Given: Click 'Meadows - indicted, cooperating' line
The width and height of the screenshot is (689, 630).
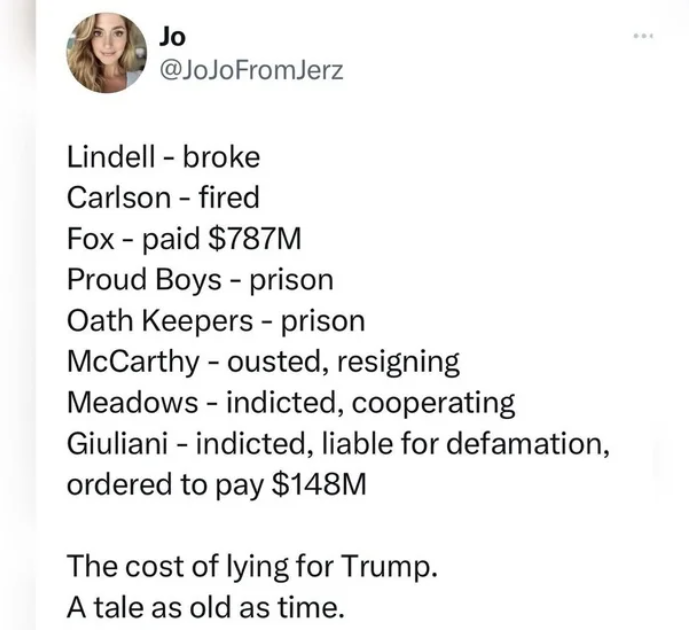Looking at the screenshot, I should tap(291, 402).
